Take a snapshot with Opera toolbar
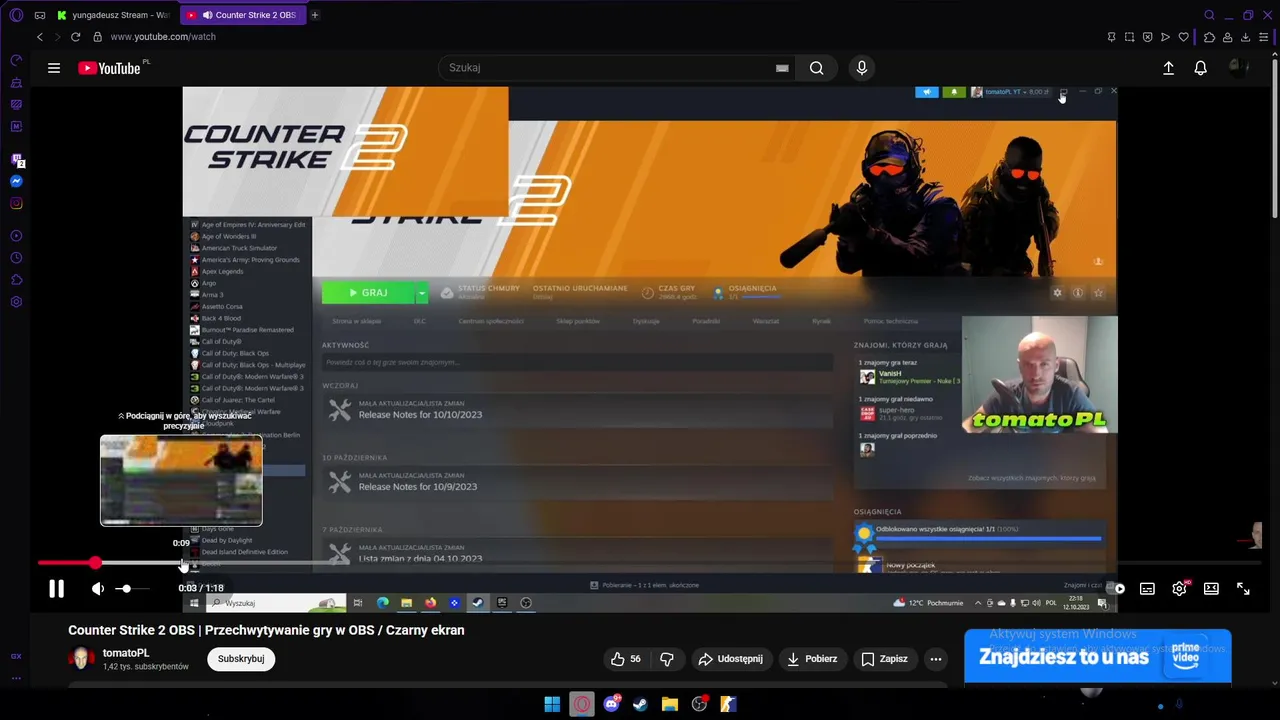 point(1129,37)
